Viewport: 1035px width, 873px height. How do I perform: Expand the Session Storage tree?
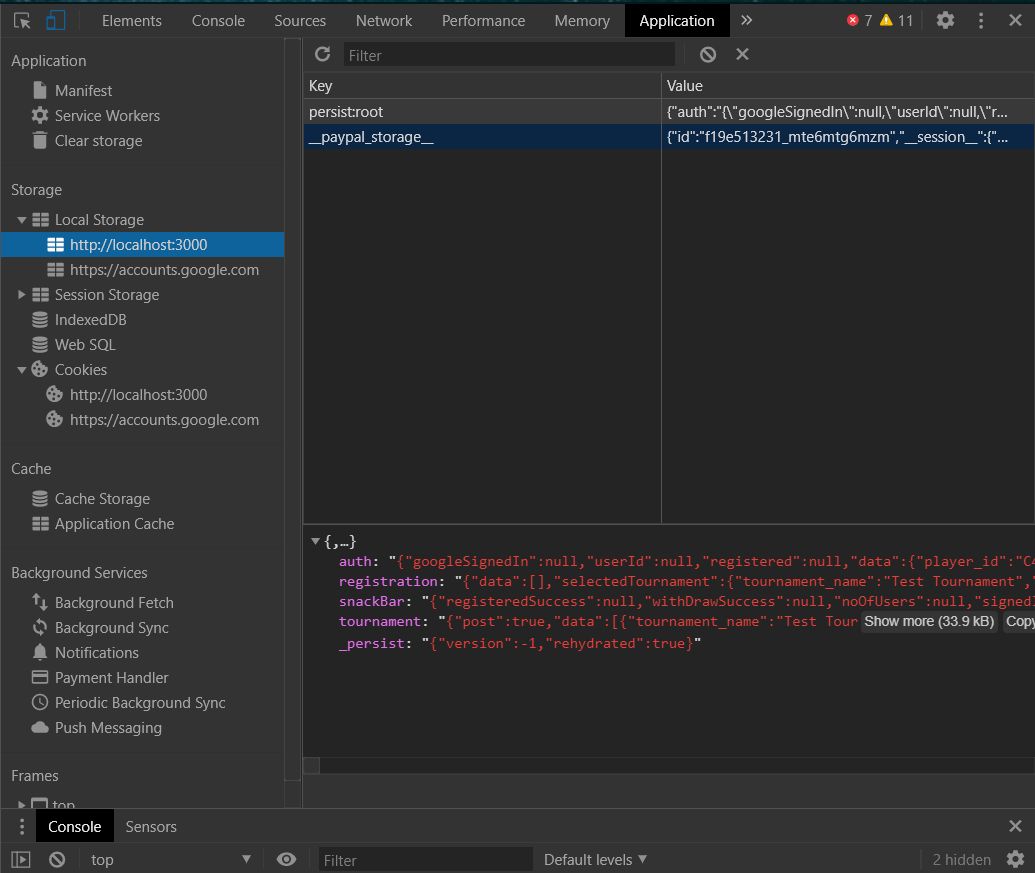pos(22,295)
